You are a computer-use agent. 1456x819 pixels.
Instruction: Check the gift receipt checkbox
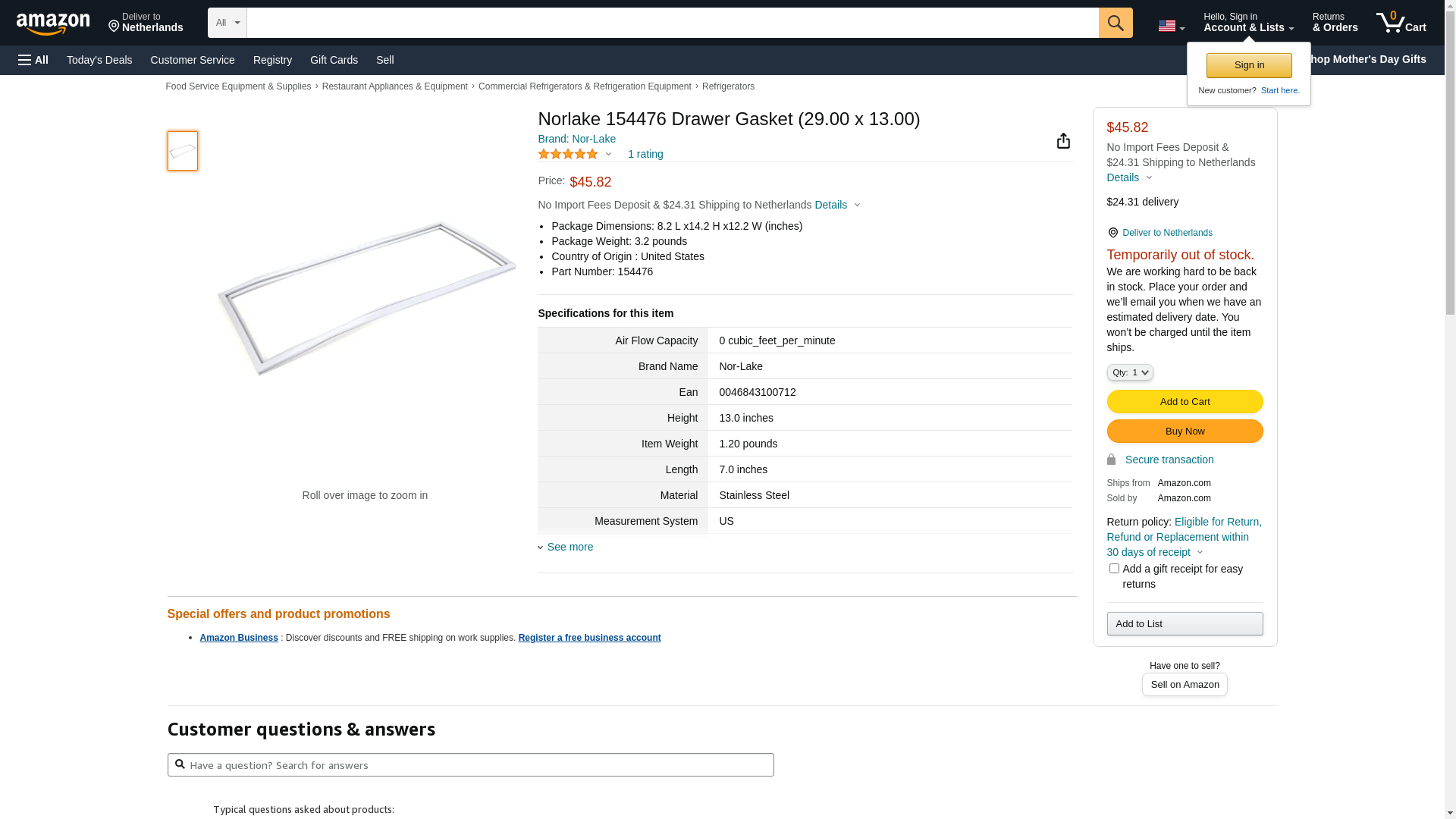point(1114,569)
